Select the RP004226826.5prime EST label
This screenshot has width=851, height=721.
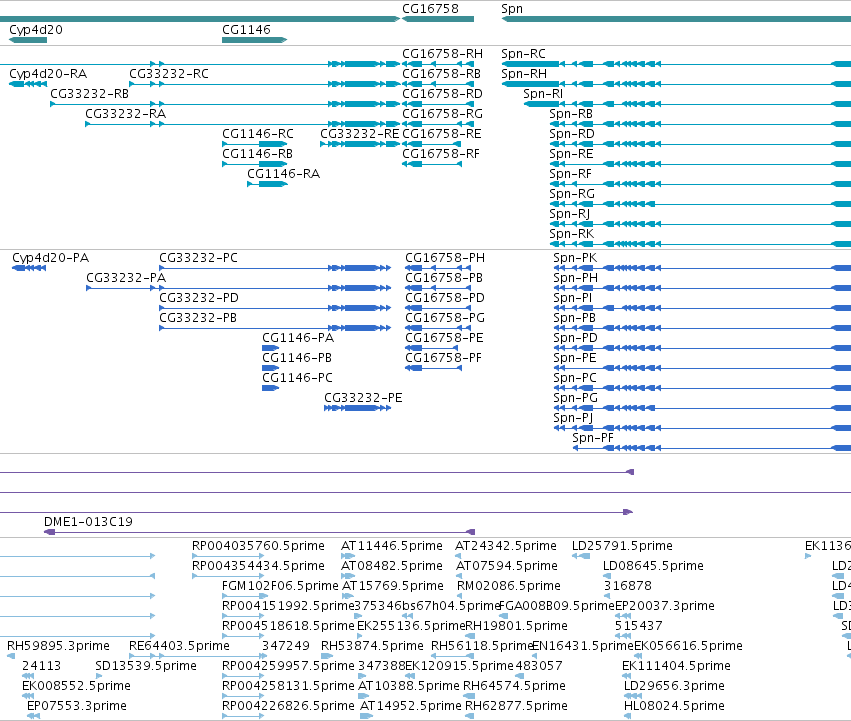pyautogui.click(x=288, y=706)
